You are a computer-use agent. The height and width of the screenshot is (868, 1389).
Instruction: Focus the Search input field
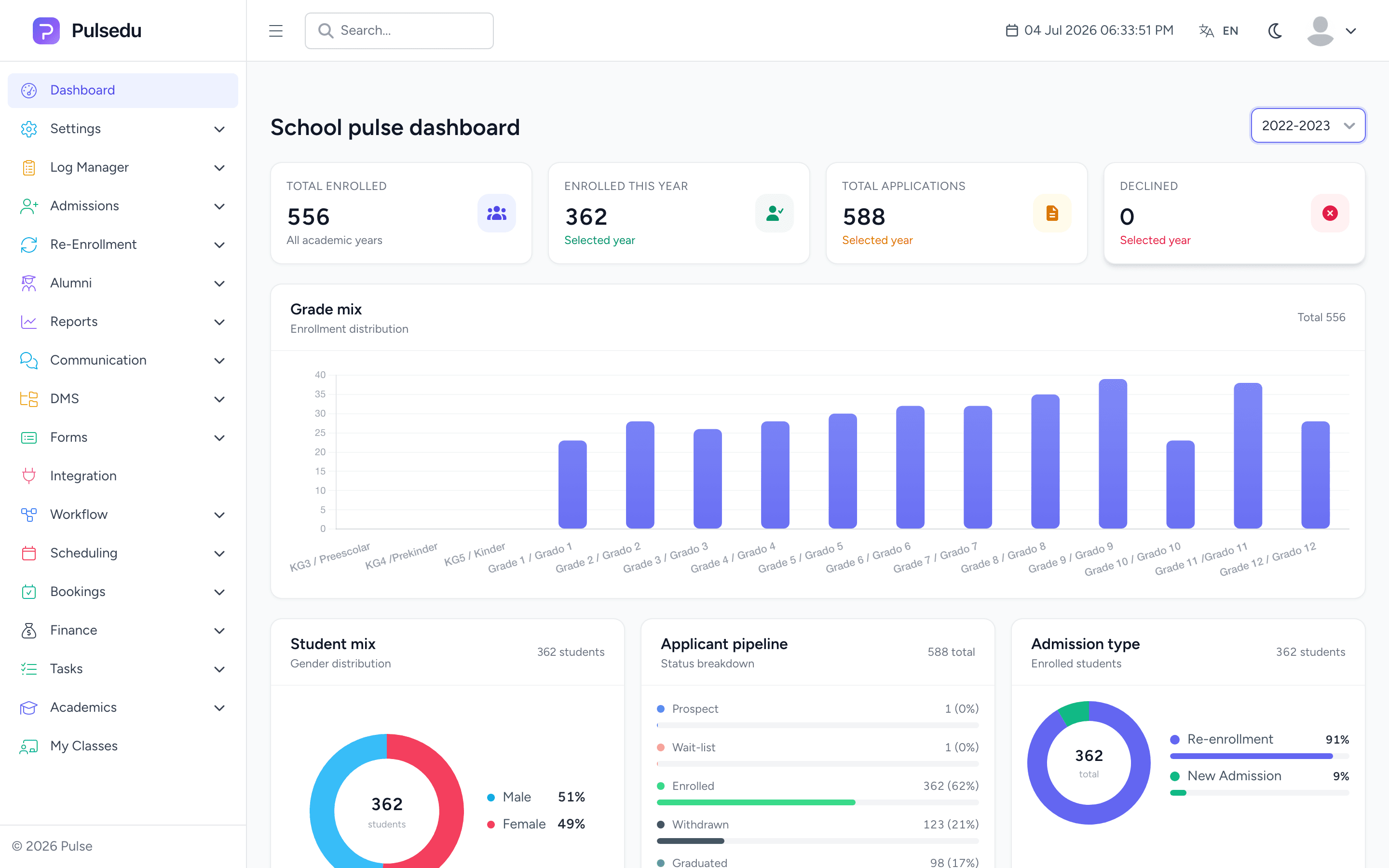tap(399, 30)
